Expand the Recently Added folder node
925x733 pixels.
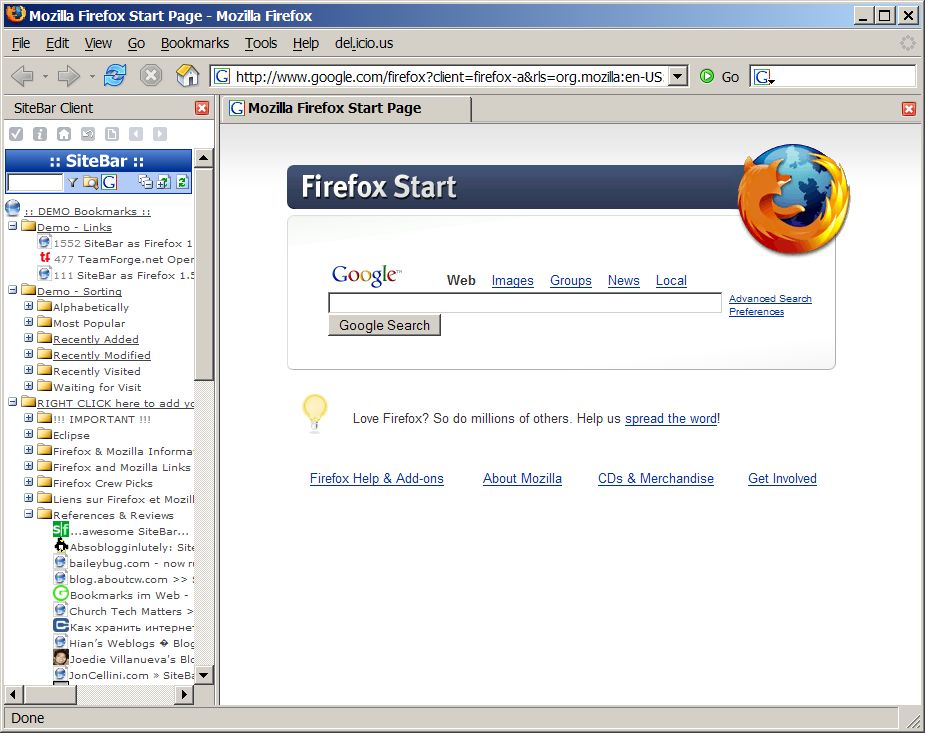pos(27,339)
